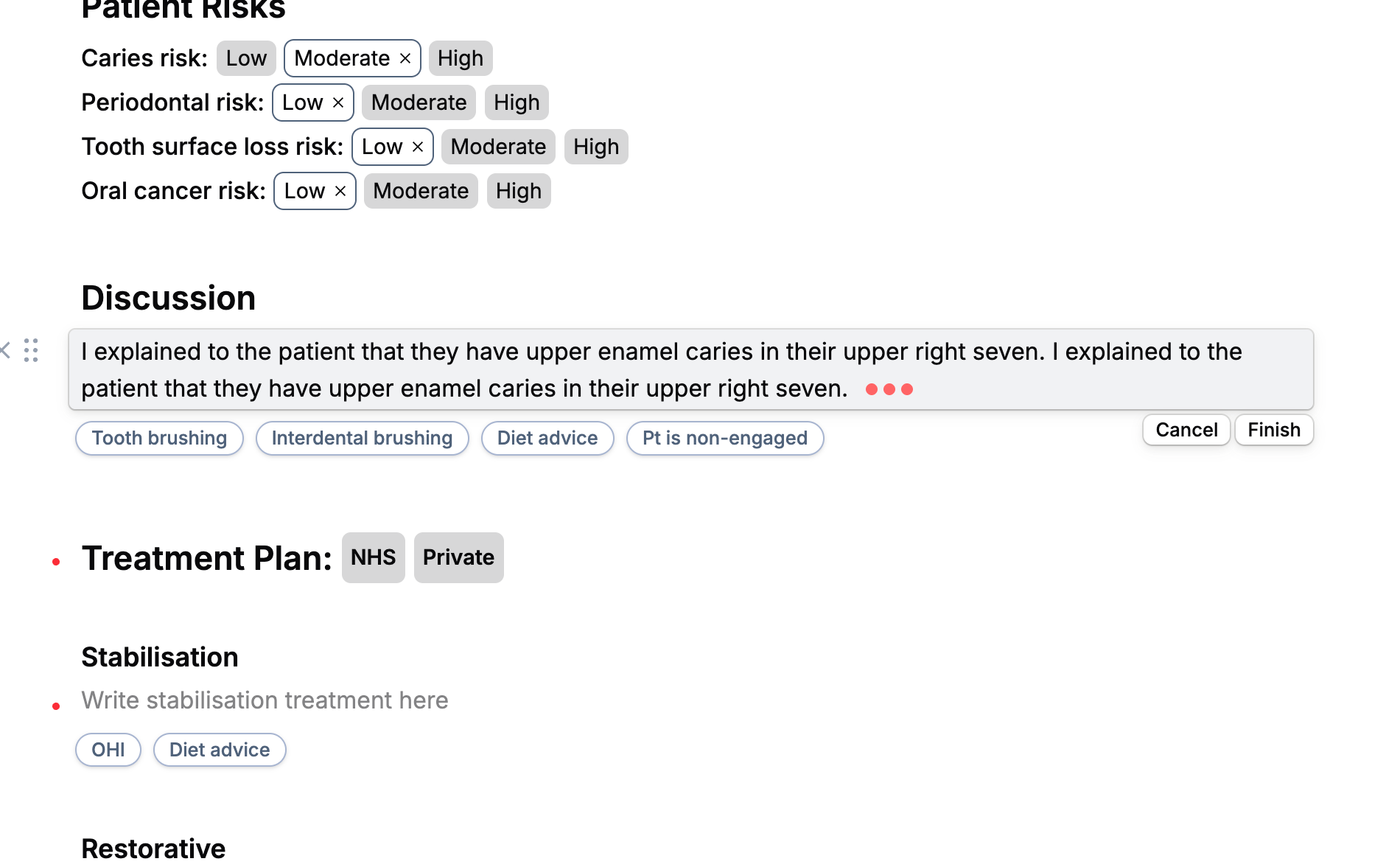Screen dimensions: 1400x867
Task: Set periodontal risk to Moderate
Action: click(419, 102)
